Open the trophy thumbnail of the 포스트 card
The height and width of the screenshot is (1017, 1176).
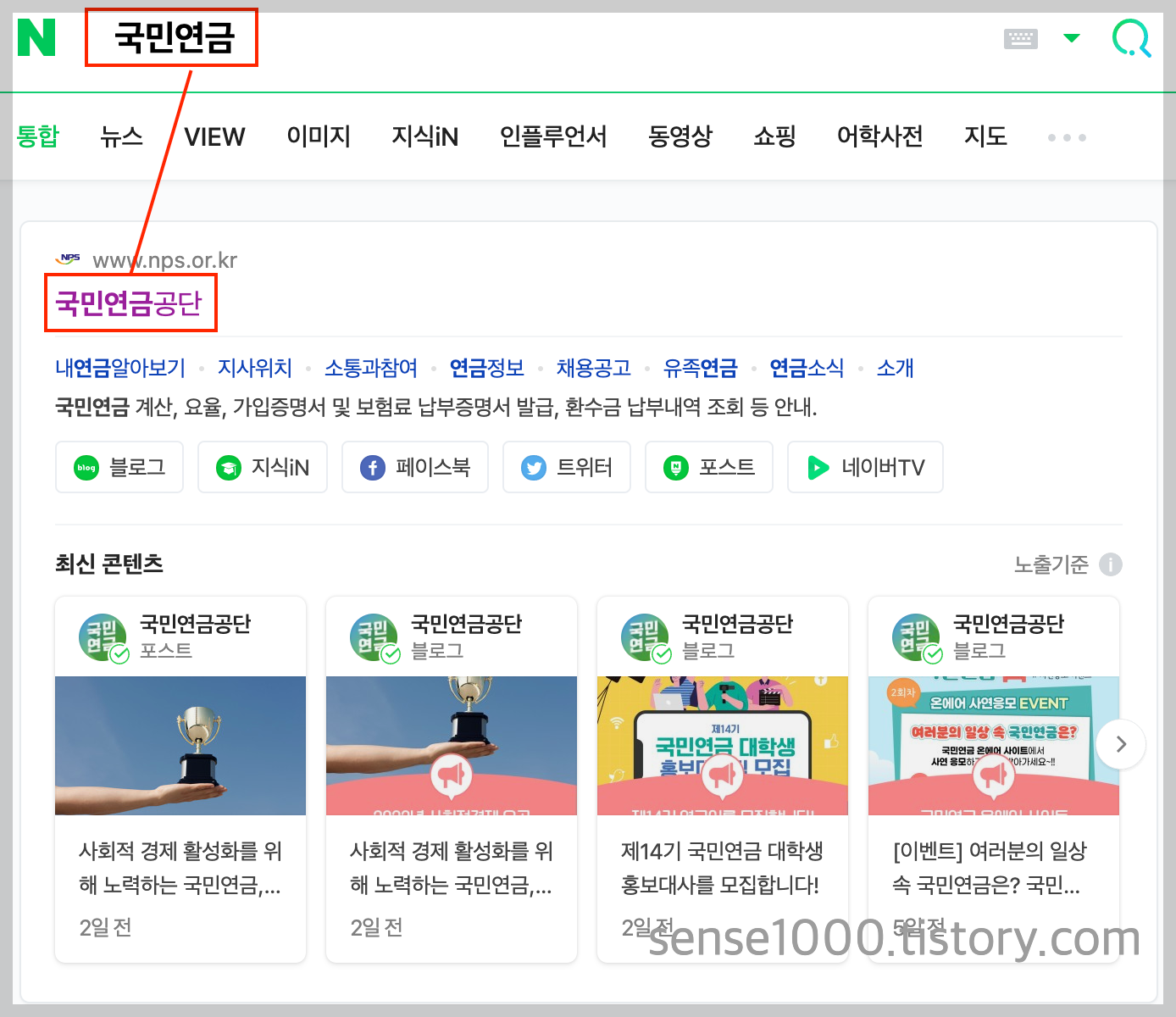pos(180,746)
